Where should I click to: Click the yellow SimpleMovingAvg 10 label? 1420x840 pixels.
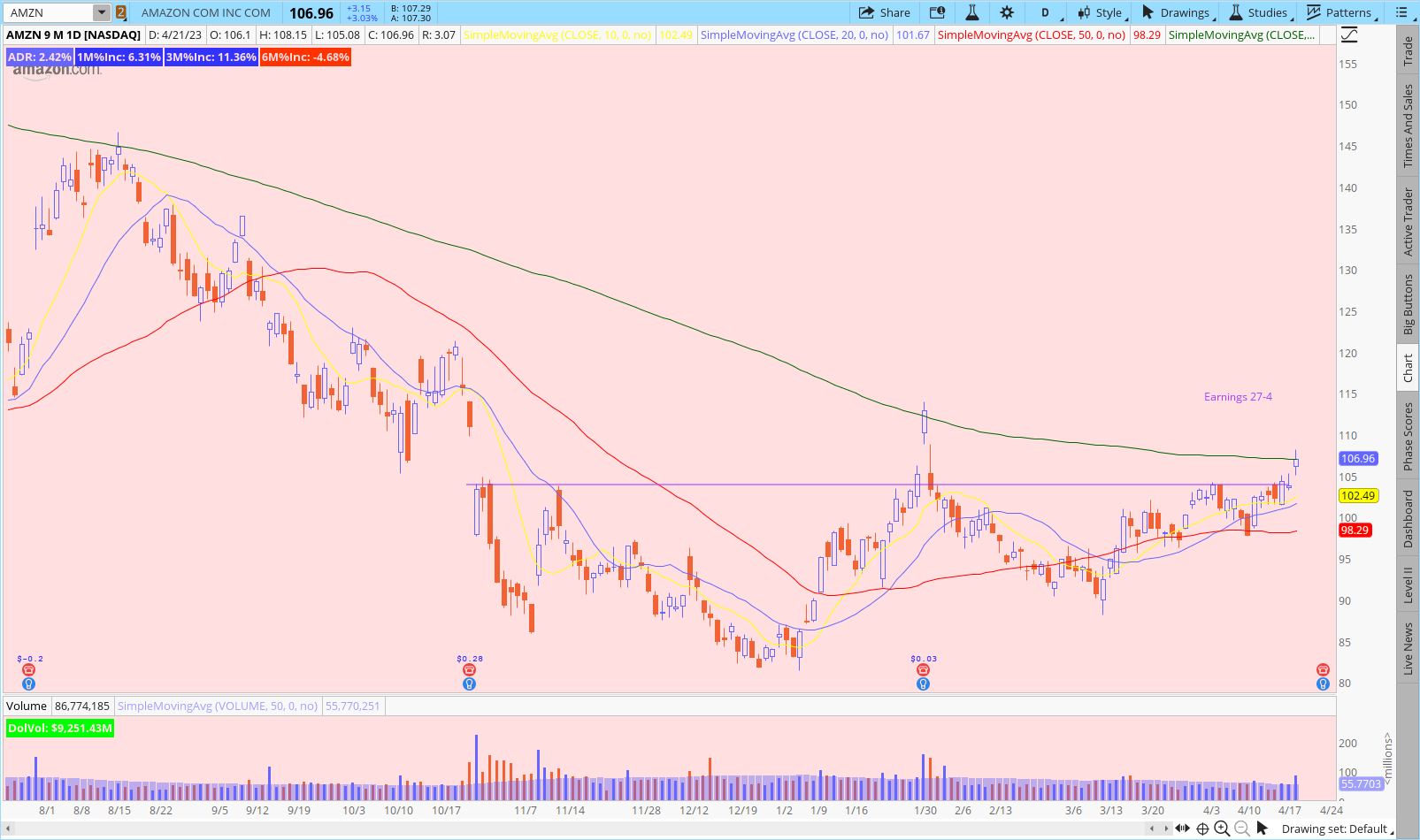pos(557,35)
